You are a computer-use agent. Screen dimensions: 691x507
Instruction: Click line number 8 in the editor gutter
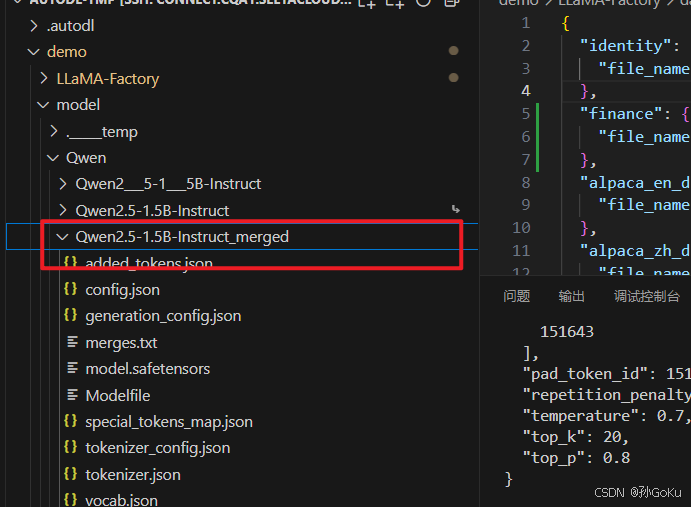tap(526, 183)
